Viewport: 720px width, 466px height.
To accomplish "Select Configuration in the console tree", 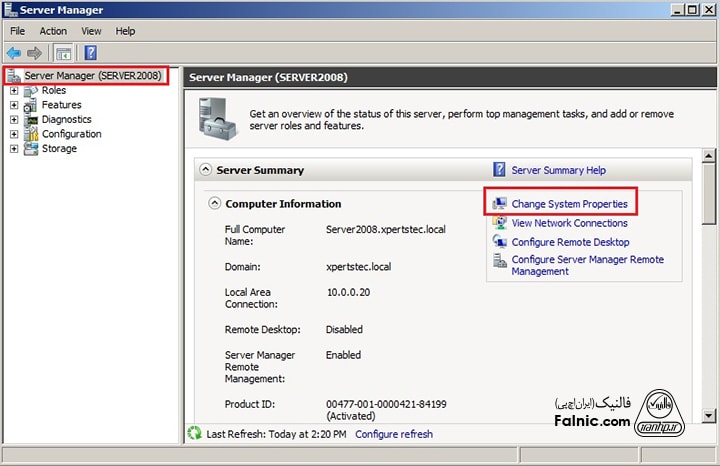I will [71, 134].
